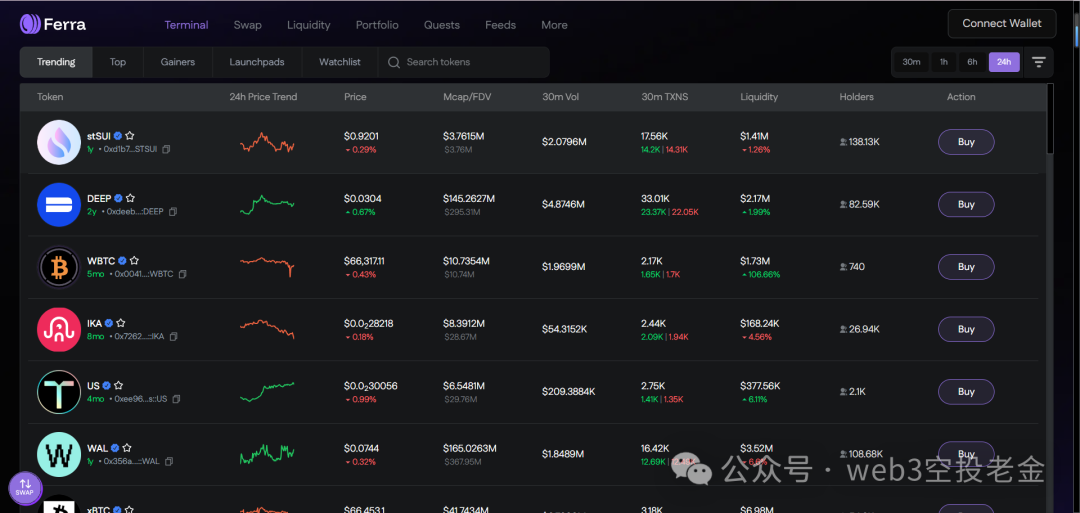Open Portfolio in top navigation
This screenshot has height=513, width=1080.
click(377, 25)
